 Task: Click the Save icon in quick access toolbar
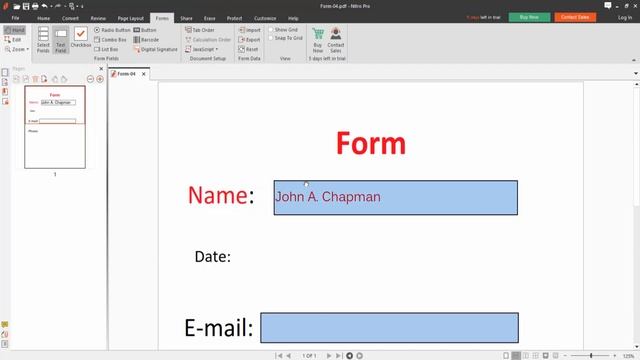click(26, 6)
